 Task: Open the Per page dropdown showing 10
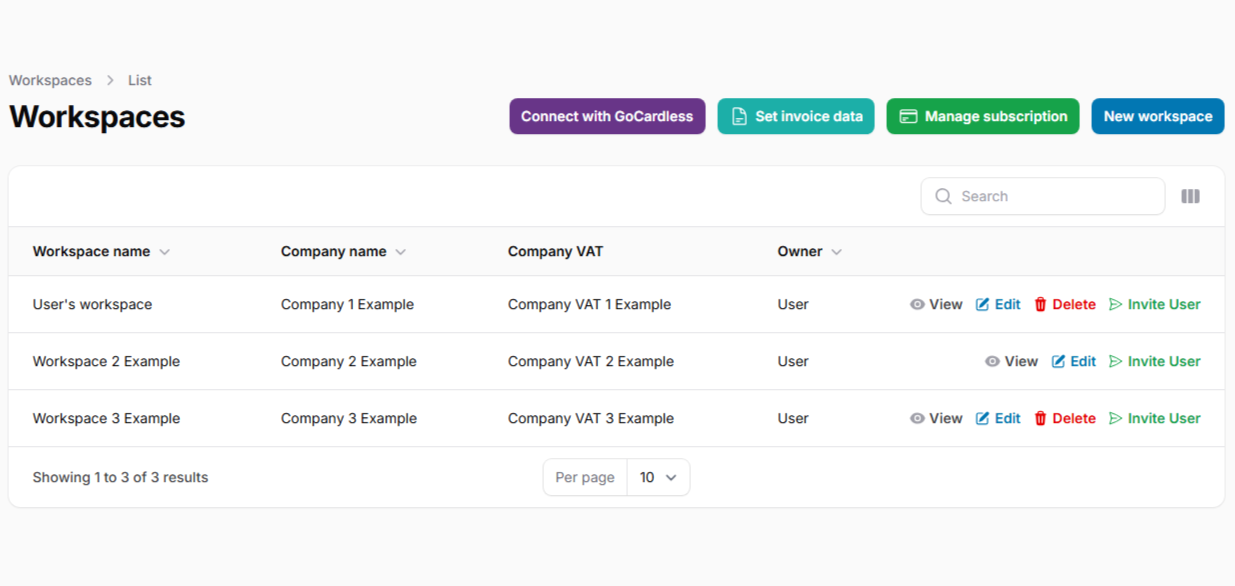pyautogui.click(x=658, y=478)
